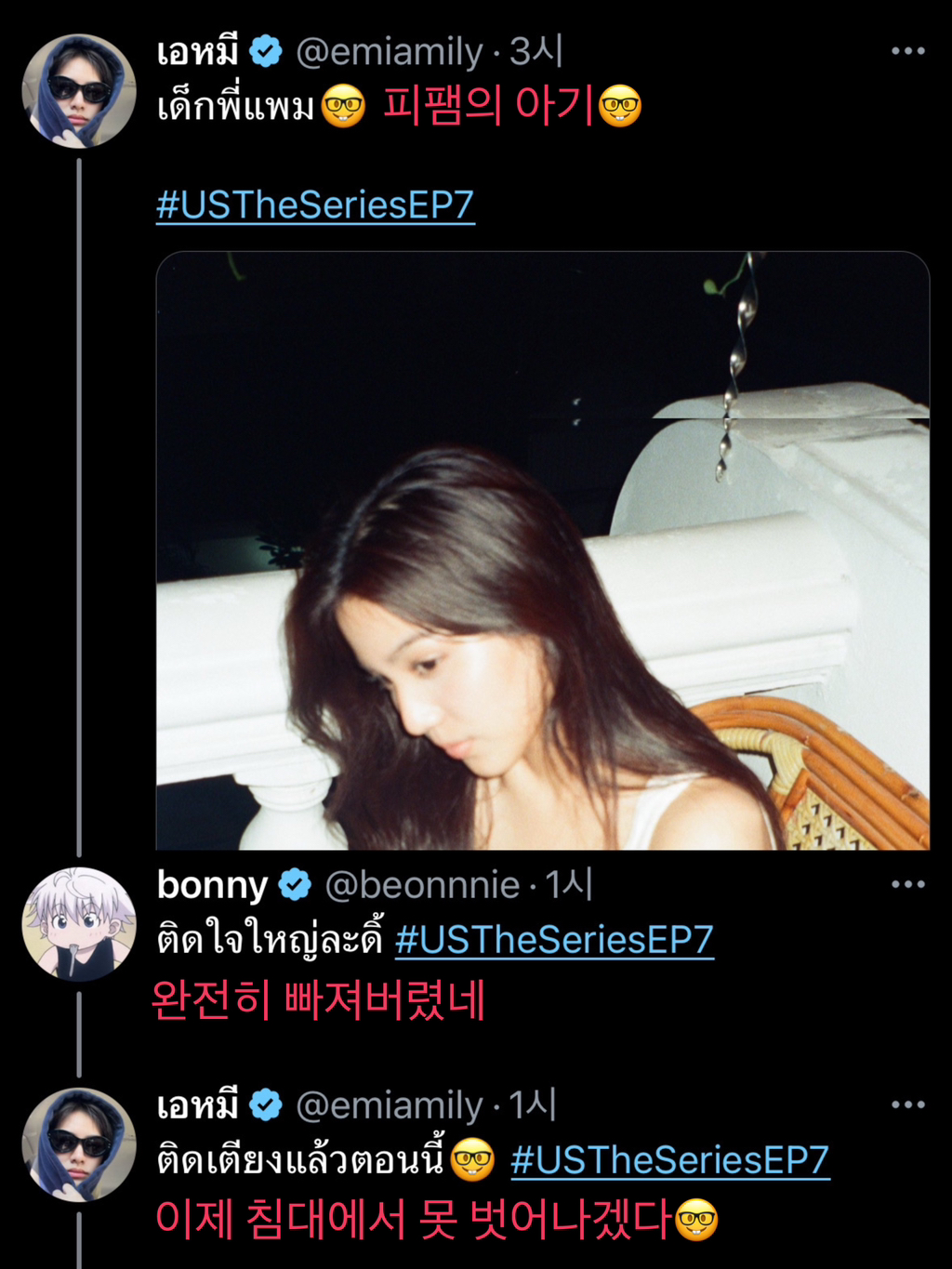Open more options on bonny's reply

(907, 884)
